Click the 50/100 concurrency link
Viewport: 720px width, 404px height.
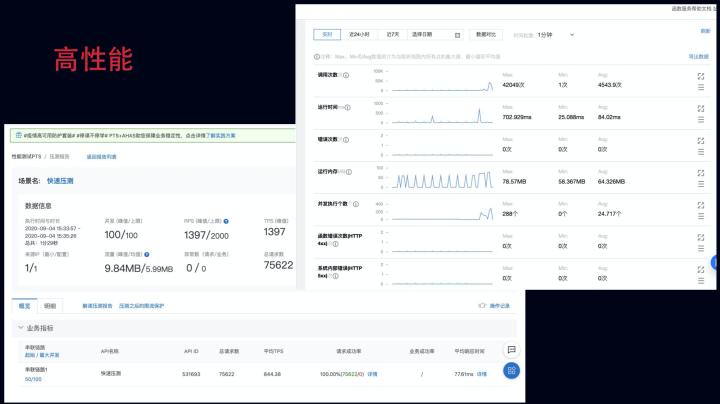tap(33, 379)
